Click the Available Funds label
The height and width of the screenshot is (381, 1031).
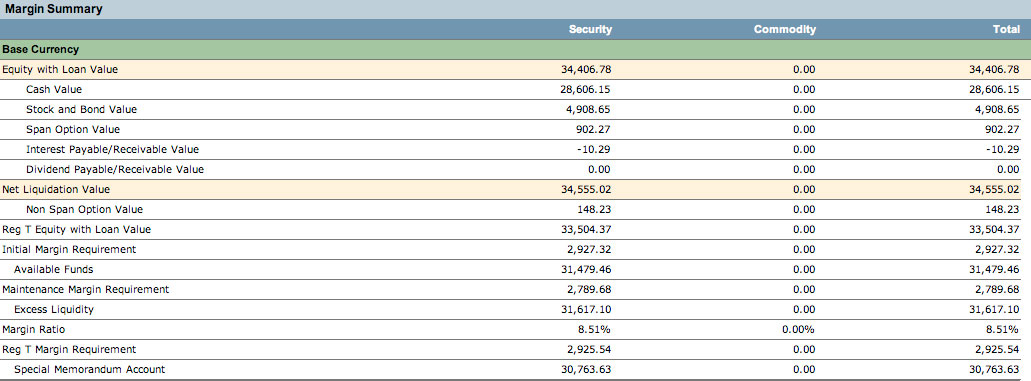(x=54, y=270)
